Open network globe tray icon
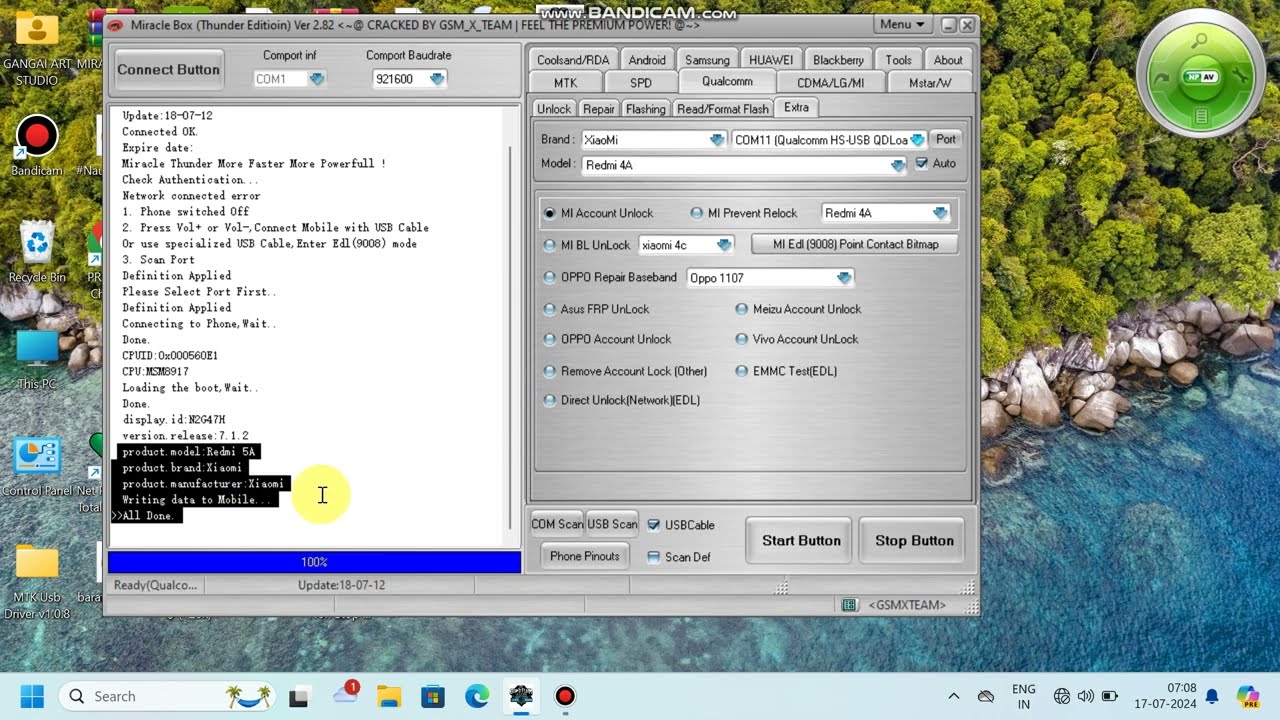Image resolution: width=1280 pixels, height=720 pixels. 1062,696
